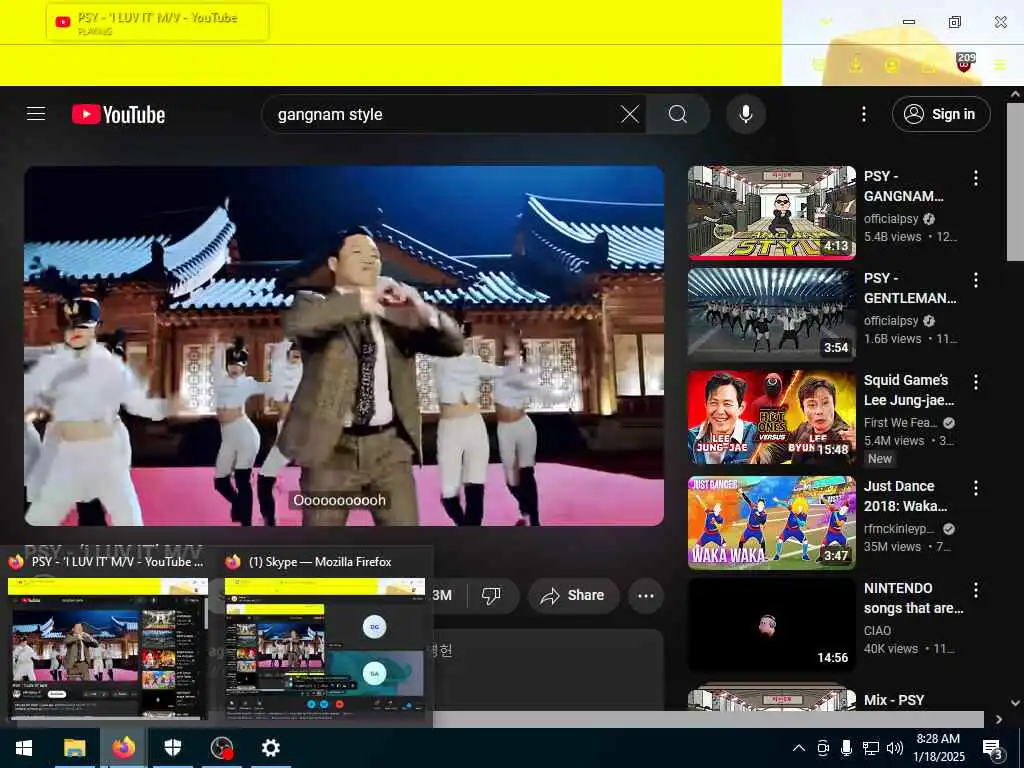Click 'PSY - GENTLEMAN...' video title
1024x768 pixels.
910,288
